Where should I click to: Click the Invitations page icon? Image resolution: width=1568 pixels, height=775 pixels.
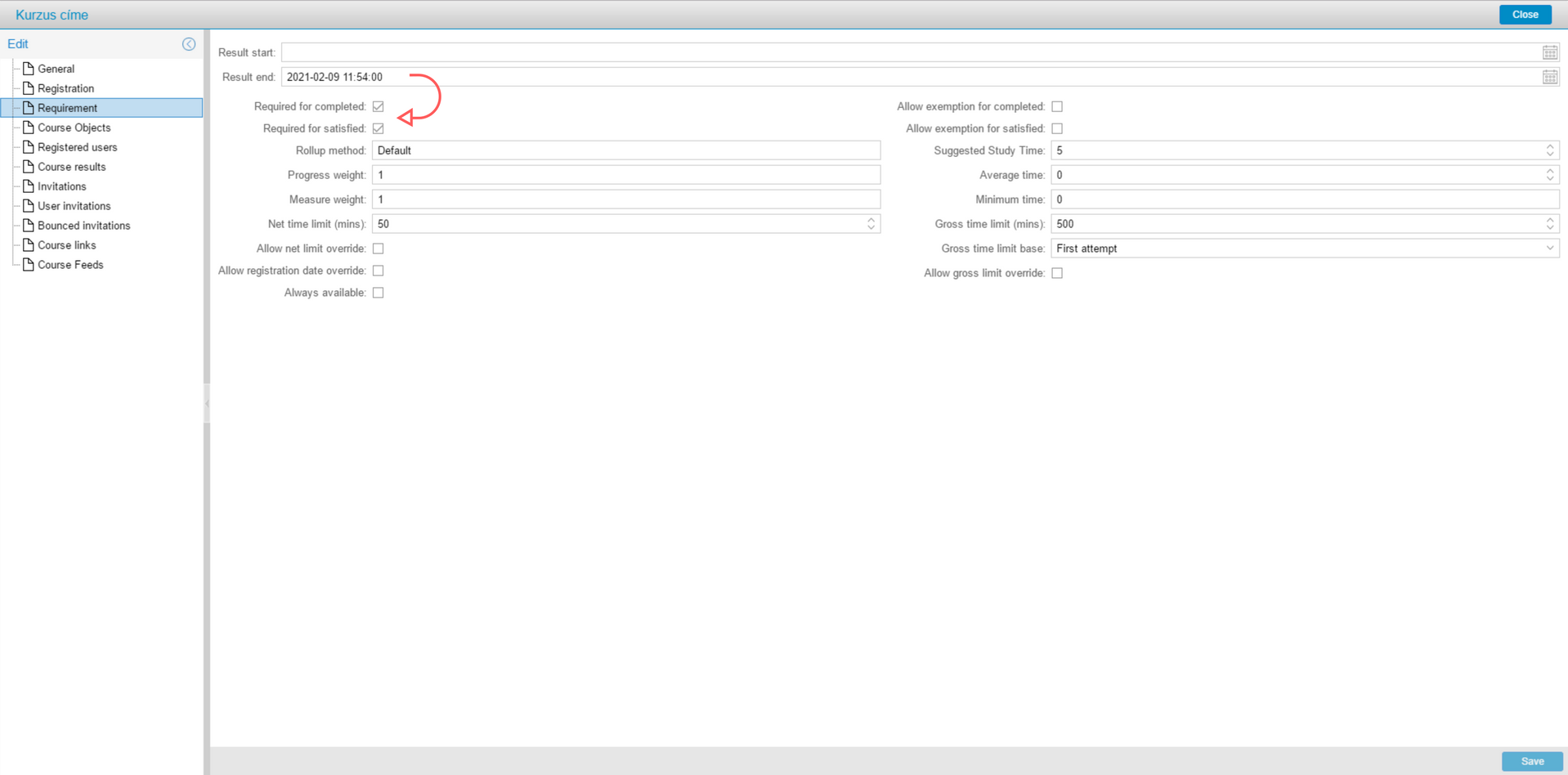pyautogui.click(x=29, y=186)
